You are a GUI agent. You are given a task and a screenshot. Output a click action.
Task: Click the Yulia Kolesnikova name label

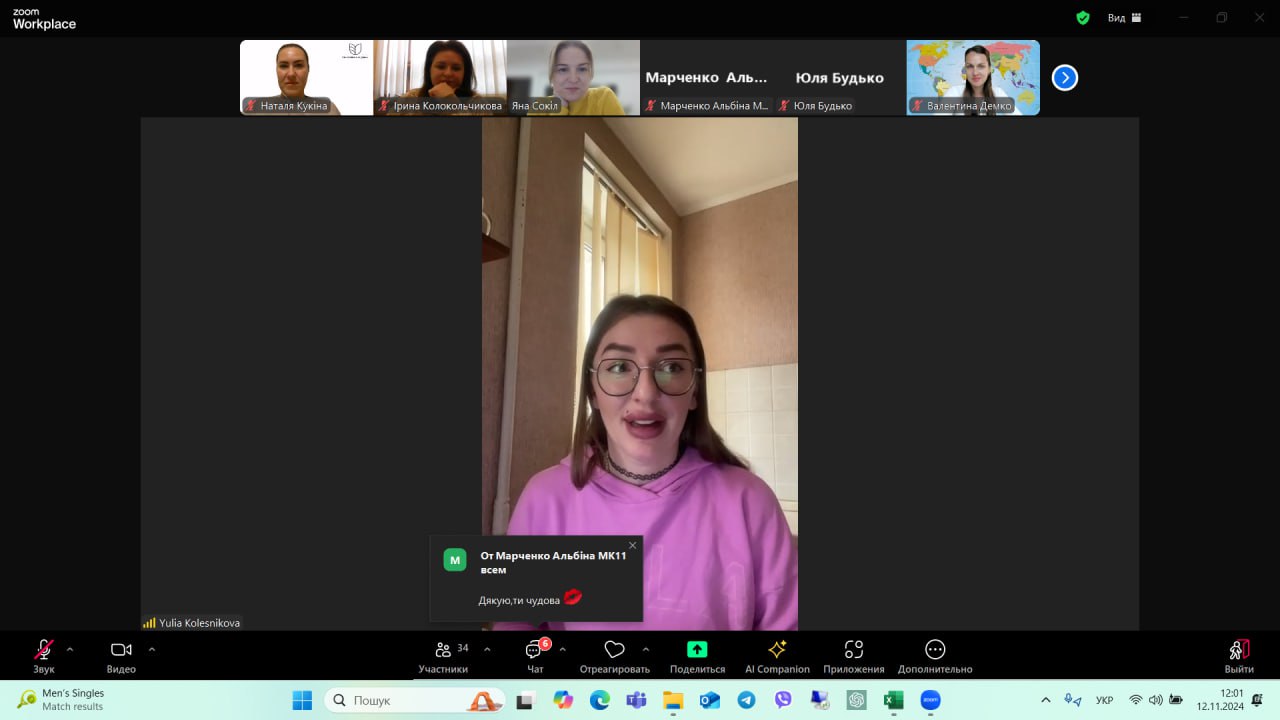199,623
